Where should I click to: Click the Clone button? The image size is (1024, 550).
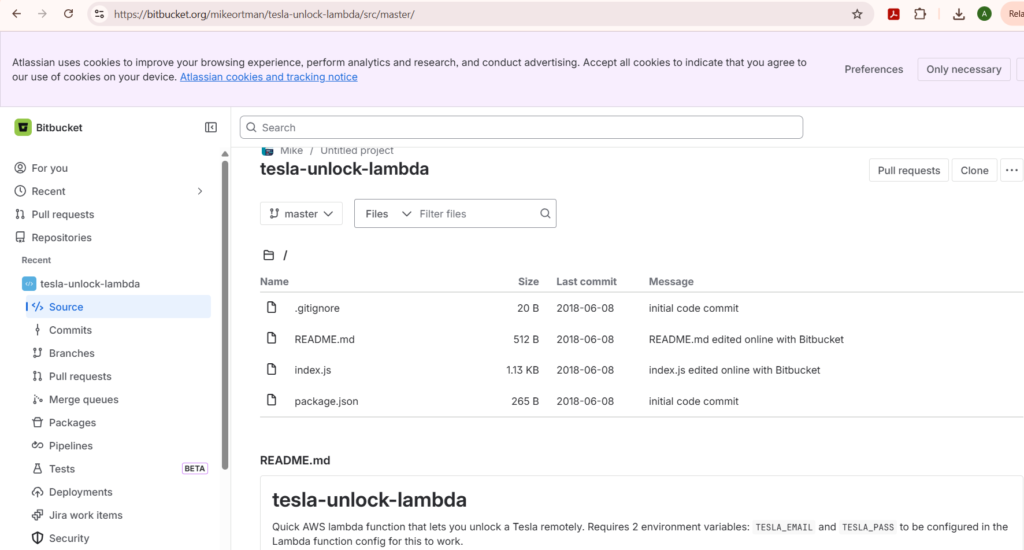[974, 170]
